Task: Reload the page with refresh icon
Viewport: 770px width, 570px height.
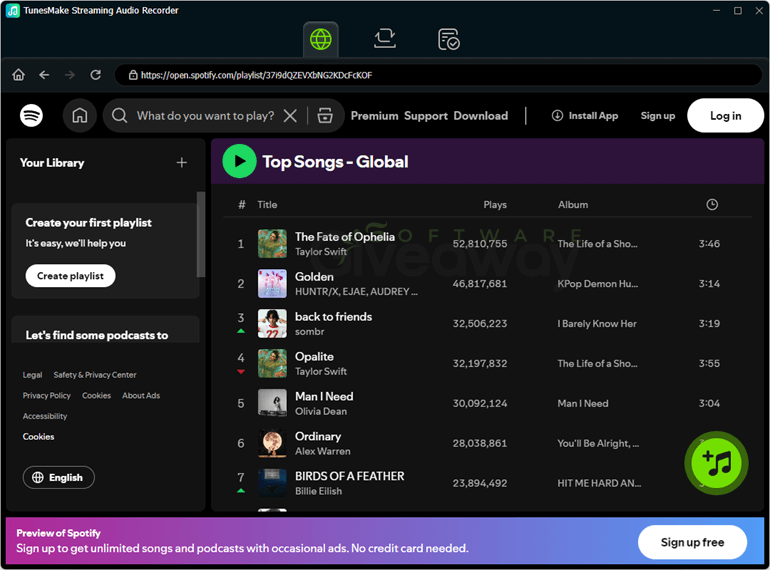Action: (95, 75)
